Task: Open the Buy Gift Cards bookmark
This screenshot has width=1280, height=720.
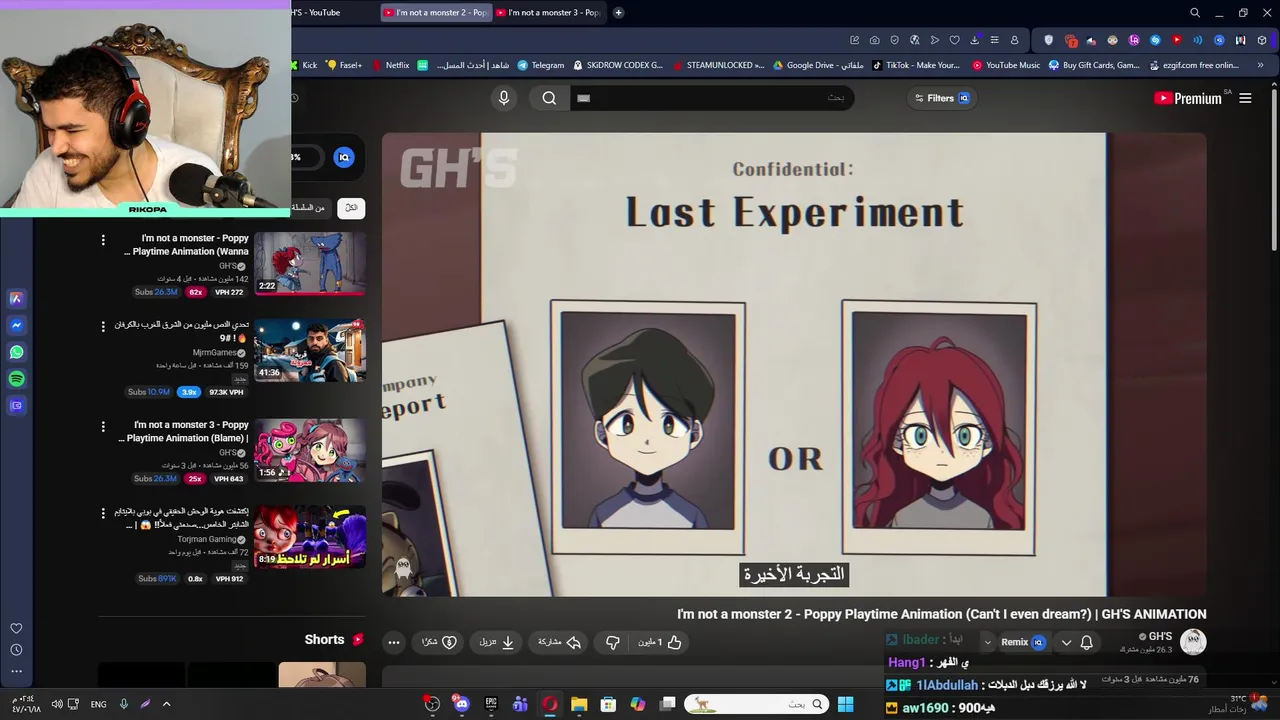Action: (1093, 65)
